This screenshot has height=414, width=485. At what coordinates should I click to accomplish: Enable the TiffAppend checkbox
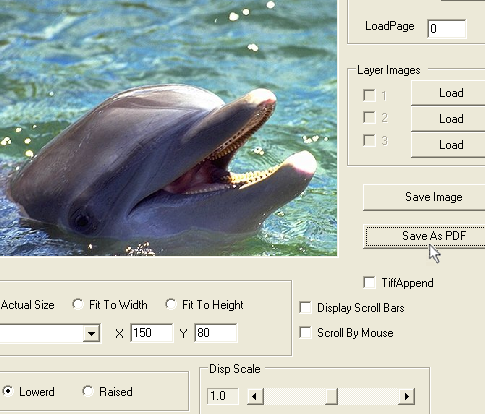point(369,282)
